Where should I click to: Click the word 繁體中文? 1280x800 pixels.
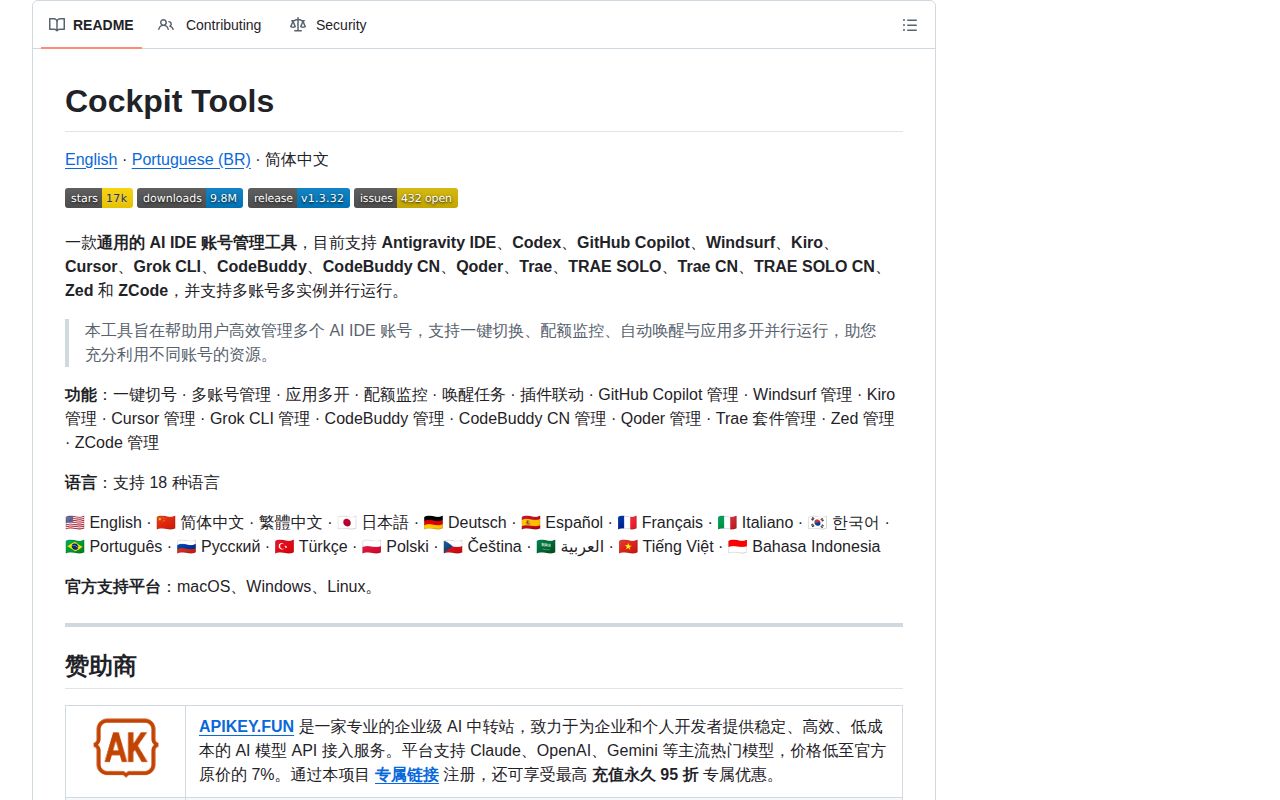pyautogui.click(x=291, y=522)
